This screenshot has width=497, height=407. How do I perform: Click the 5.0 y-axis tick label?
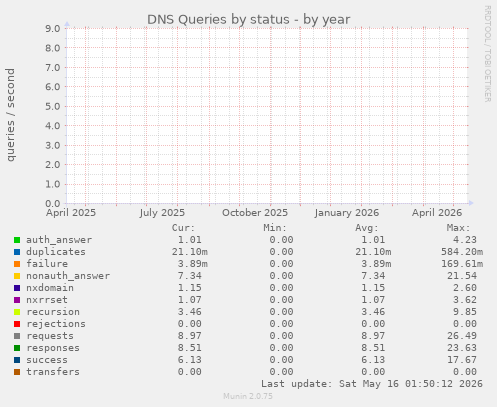[53, 107]
